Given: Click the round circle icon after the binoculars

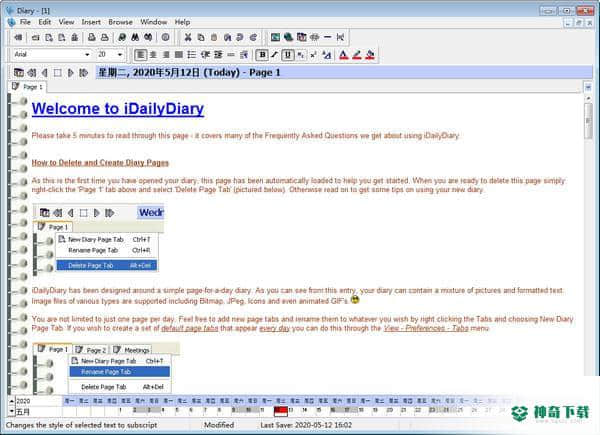Looking at the screenshot, I should pos(165,37).
